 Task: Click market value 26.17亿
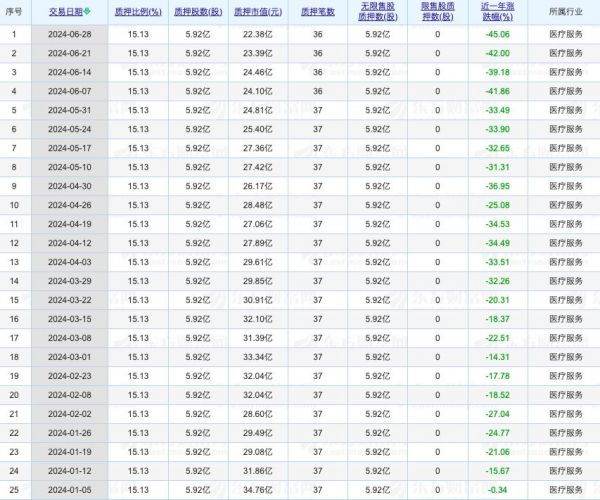click(x=258, y=186)
